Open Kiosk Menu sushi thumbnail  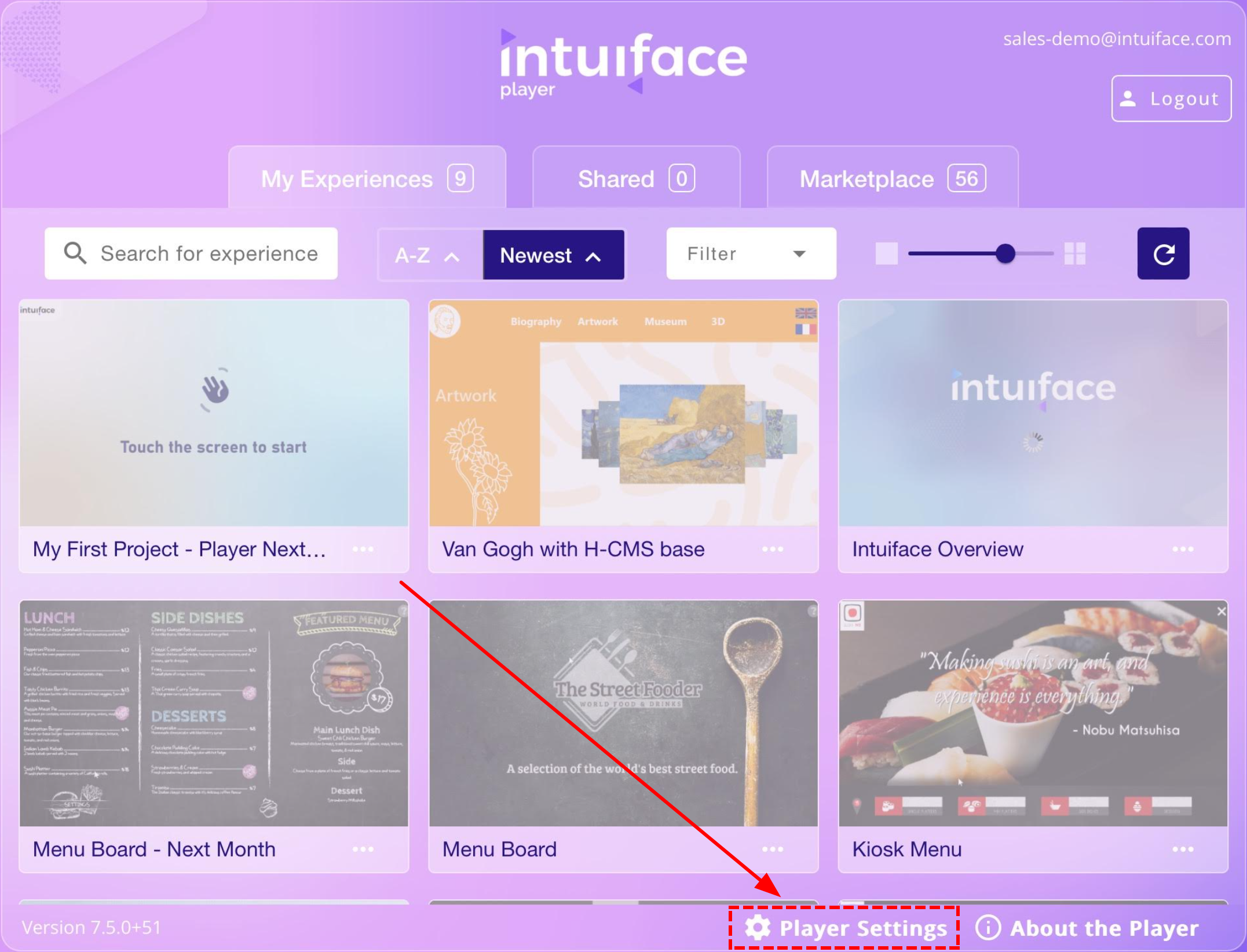coord(1033,713)
